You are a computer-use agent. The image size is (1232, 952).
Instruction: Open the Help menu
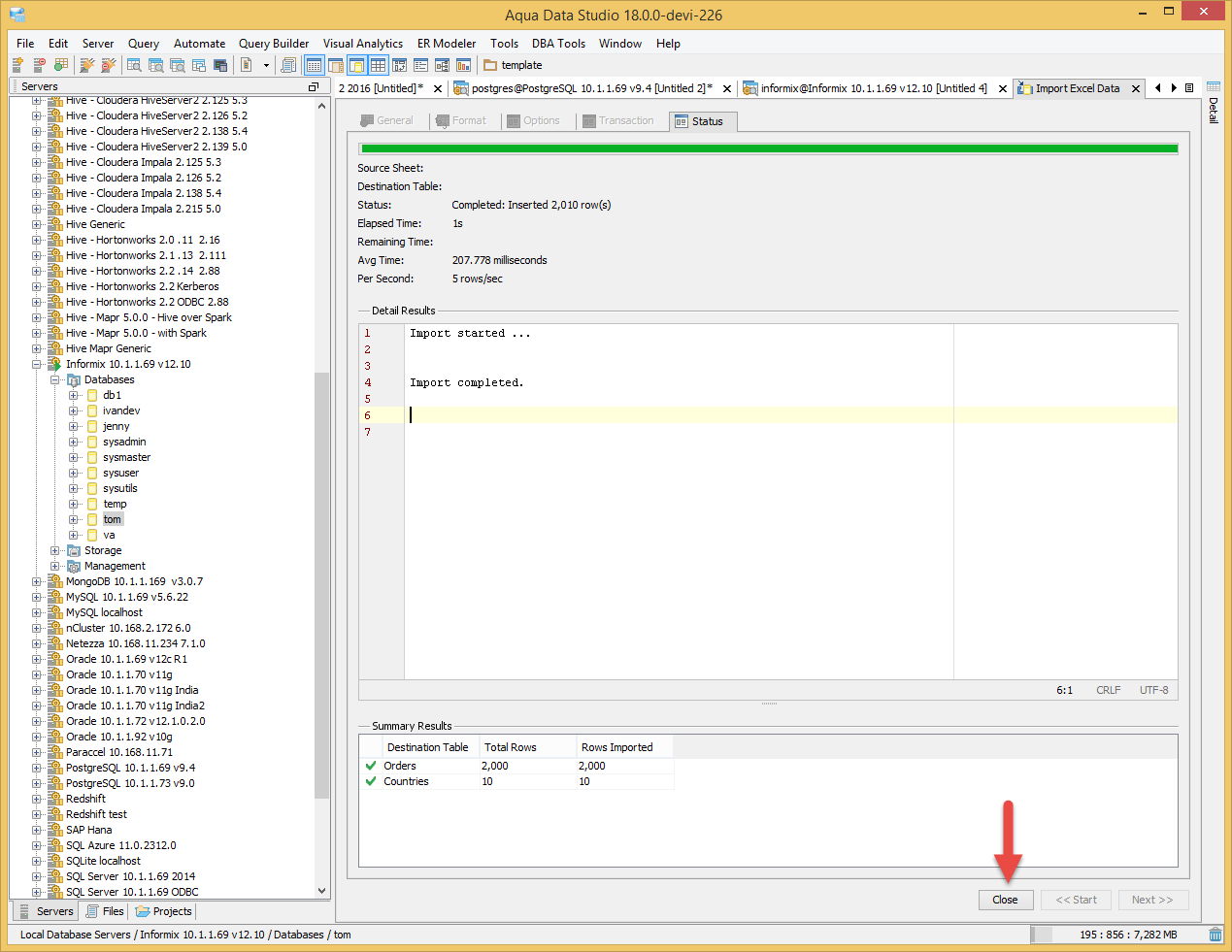[x=668, y=44]
